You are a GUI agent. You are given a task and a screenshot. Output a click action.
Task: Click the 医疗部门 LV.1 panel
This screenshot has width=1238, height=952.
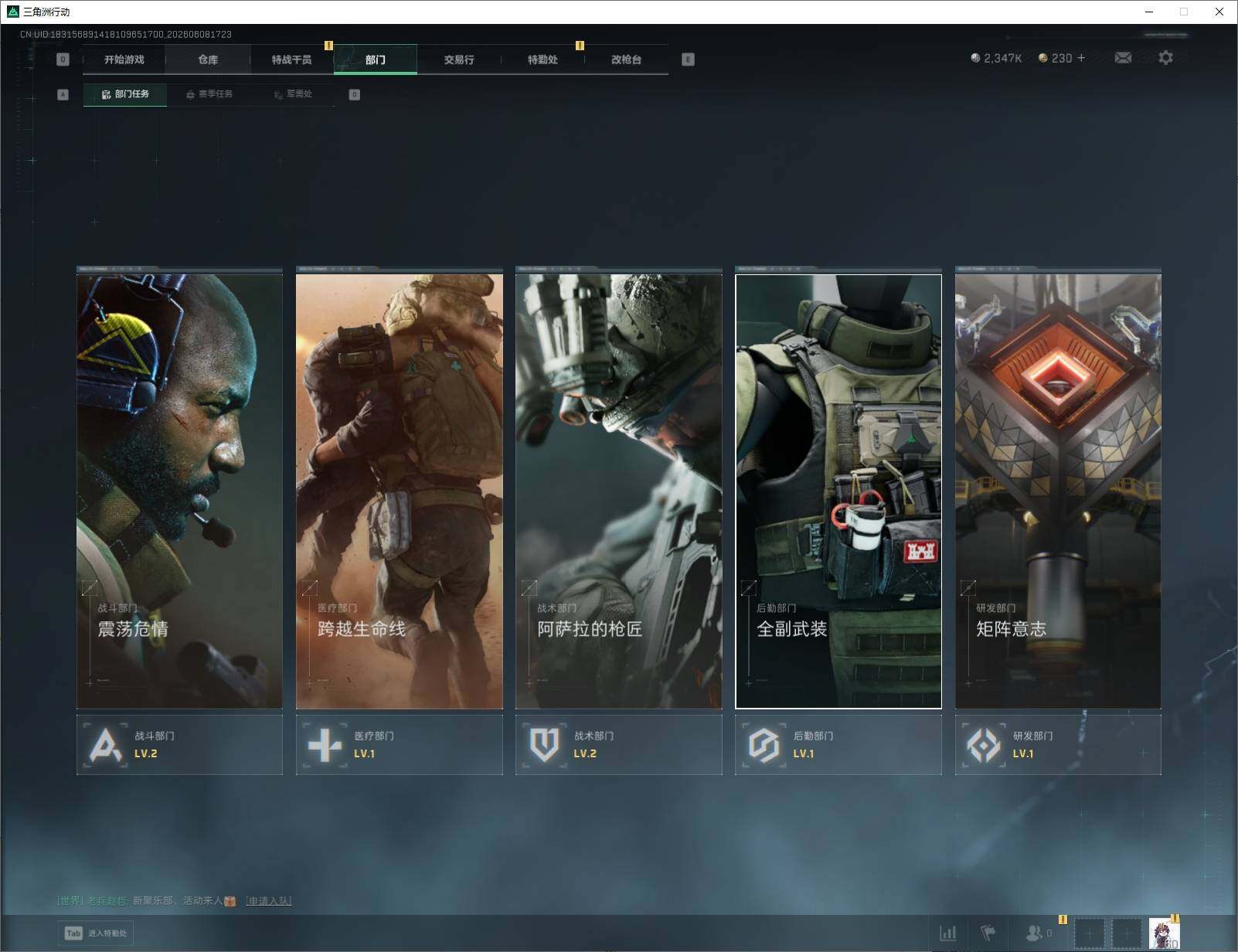400,745
